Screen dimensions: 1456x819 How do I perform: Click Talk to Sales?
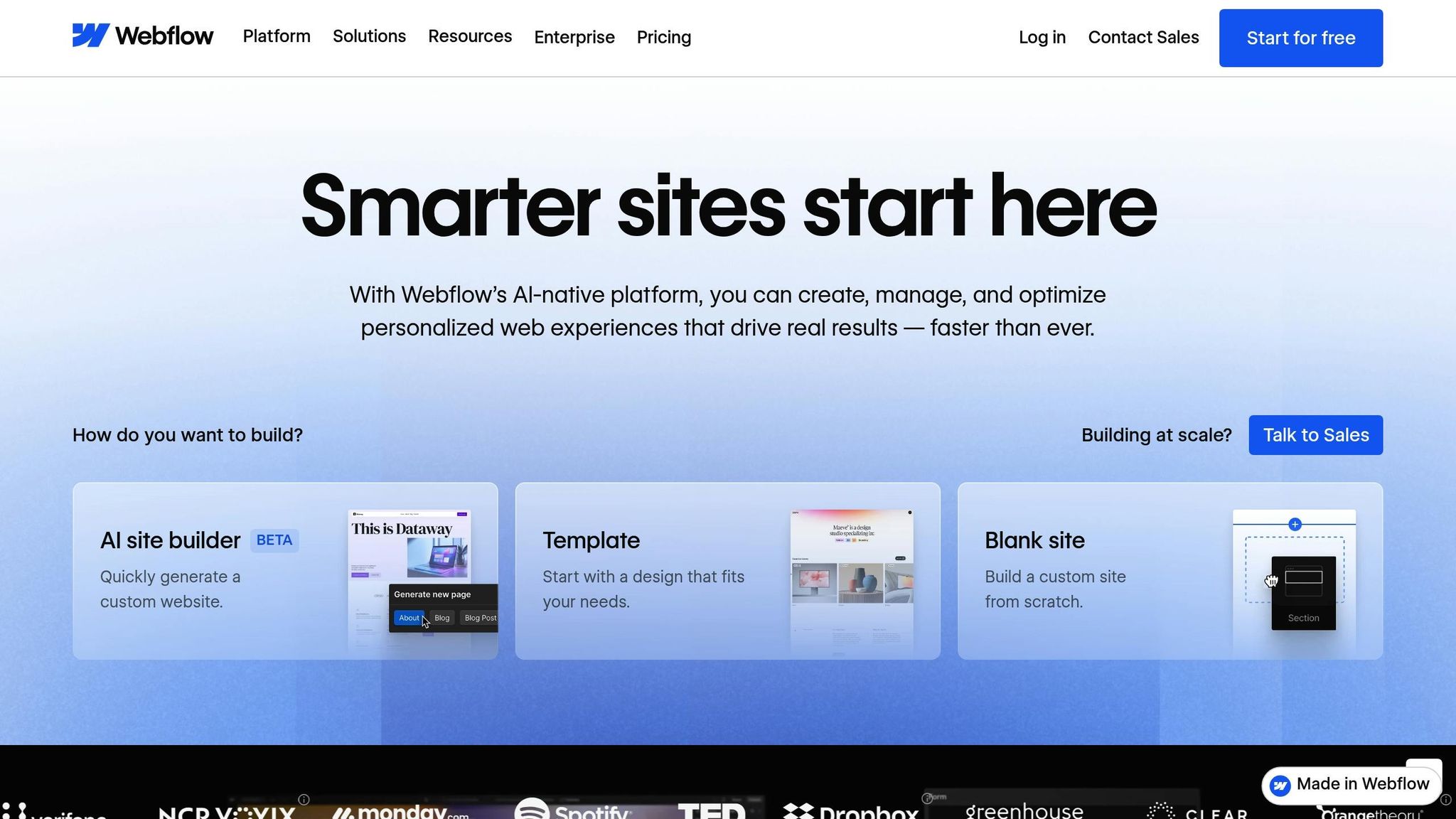(x=1315, y=434)
